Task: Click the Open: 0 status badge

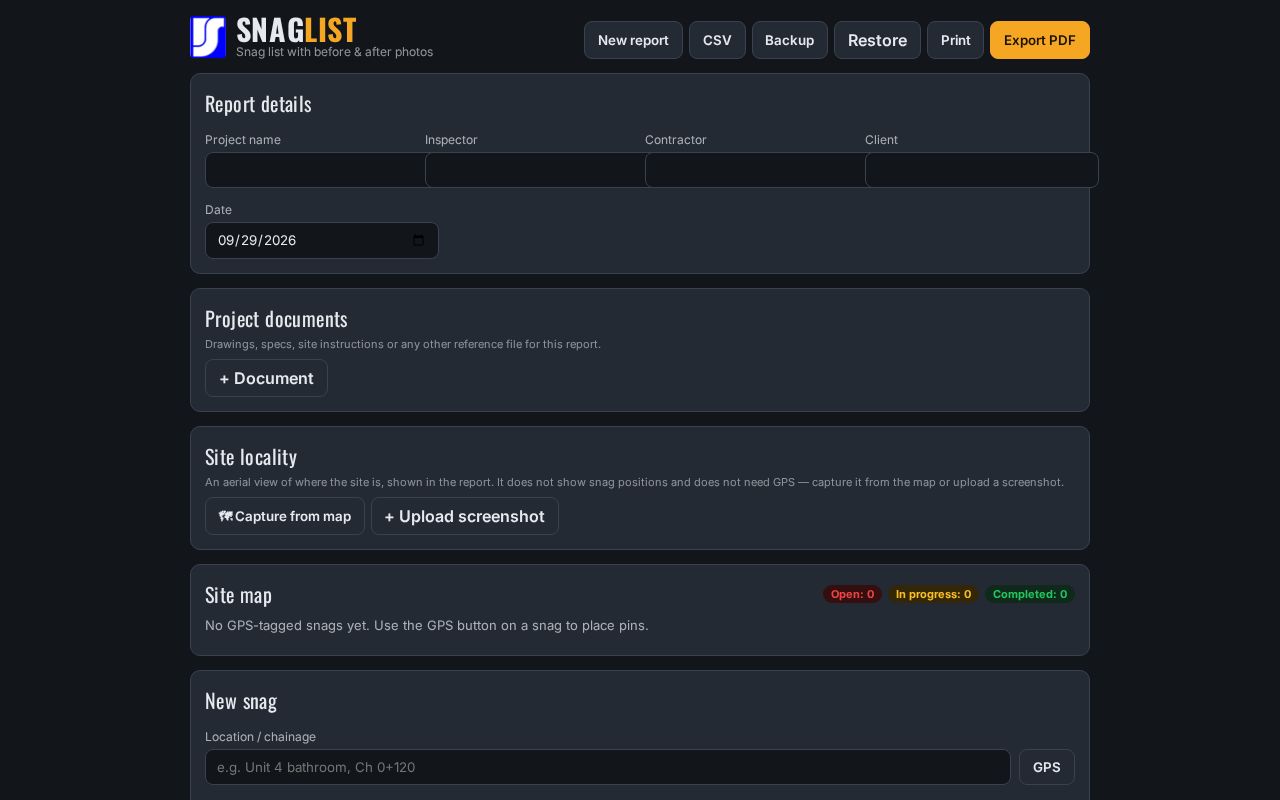Action: (x=853, y=594)
